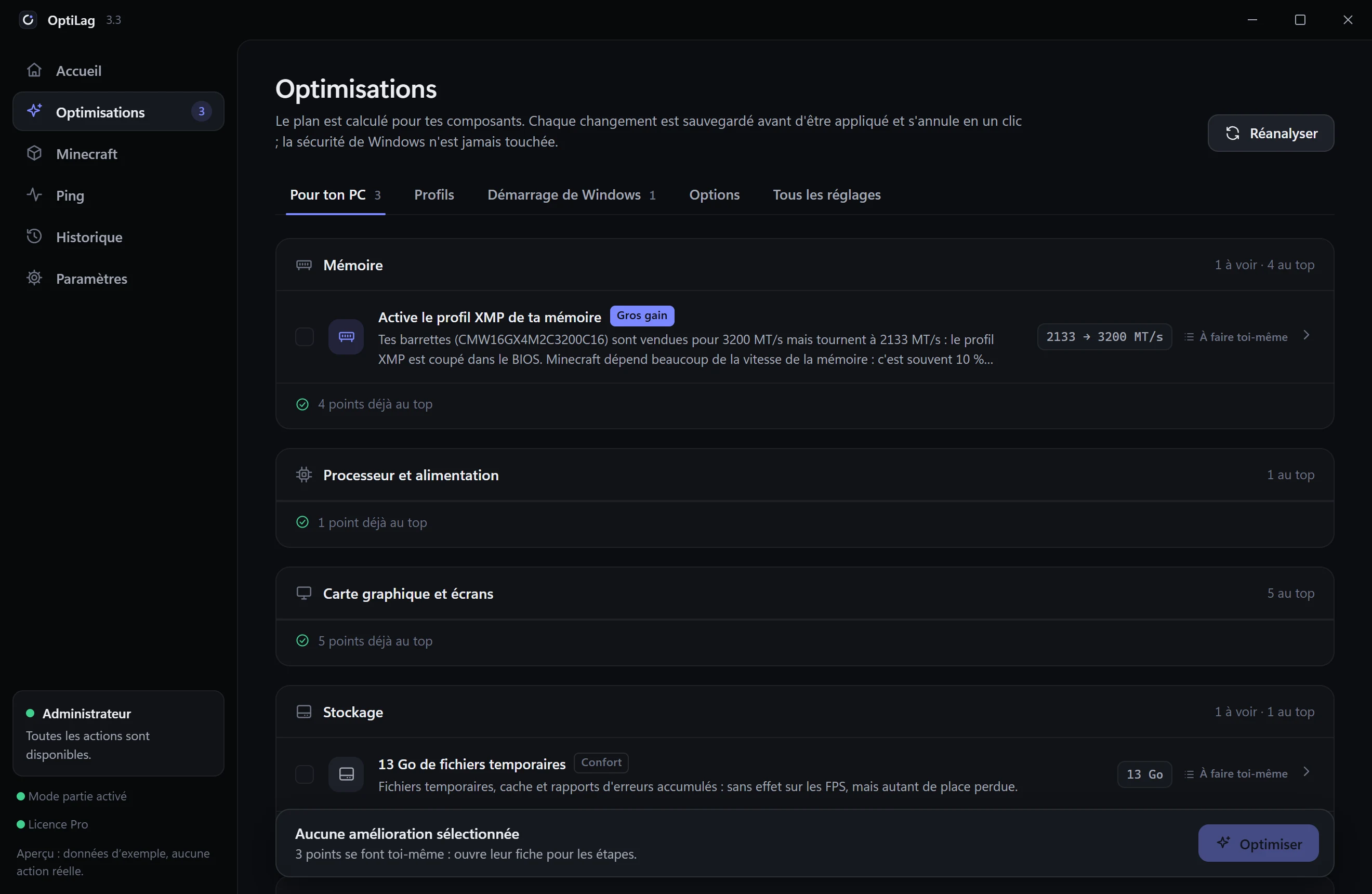Viewport: 1372px width, 894px height.
Task: Click the Paramètres gear icon
Action: (x=35, y=278)
